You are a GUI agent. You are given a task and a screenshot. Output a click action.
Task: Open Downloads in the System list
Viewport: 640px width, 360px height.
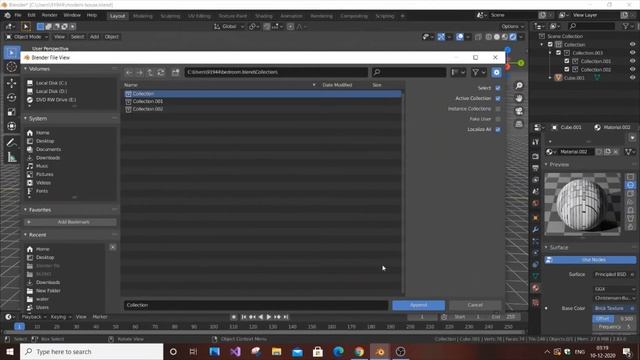point(48,158)
